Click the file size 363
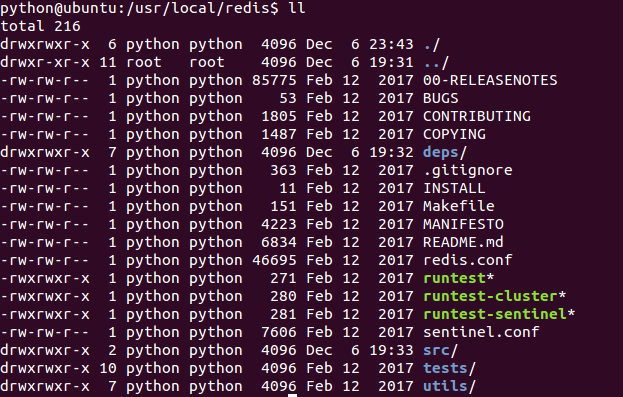This screenshot has width=623, height=397. tap(283, 170)
